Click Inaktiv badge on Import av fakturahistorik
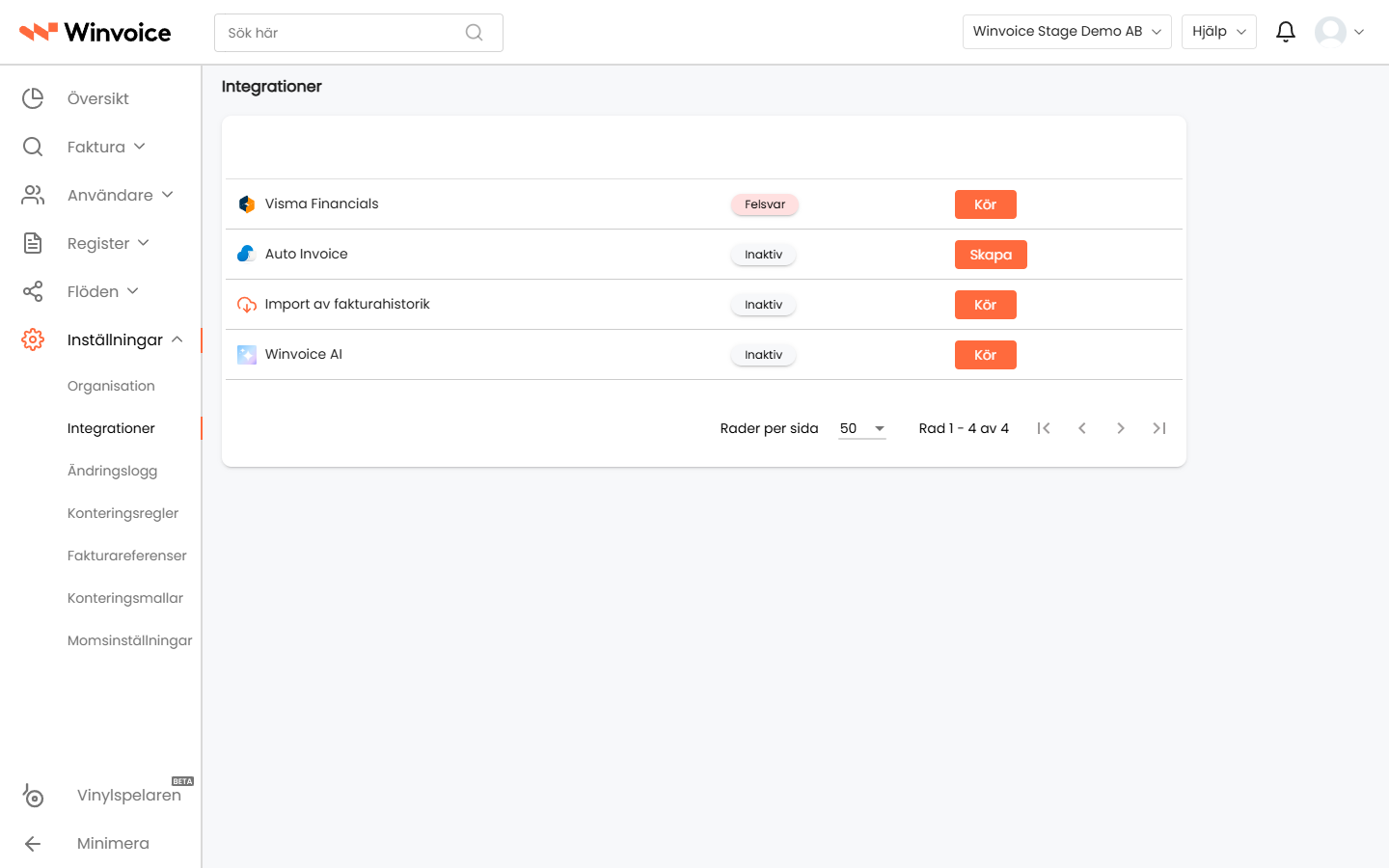1389x868 pixels. [764, 305]
